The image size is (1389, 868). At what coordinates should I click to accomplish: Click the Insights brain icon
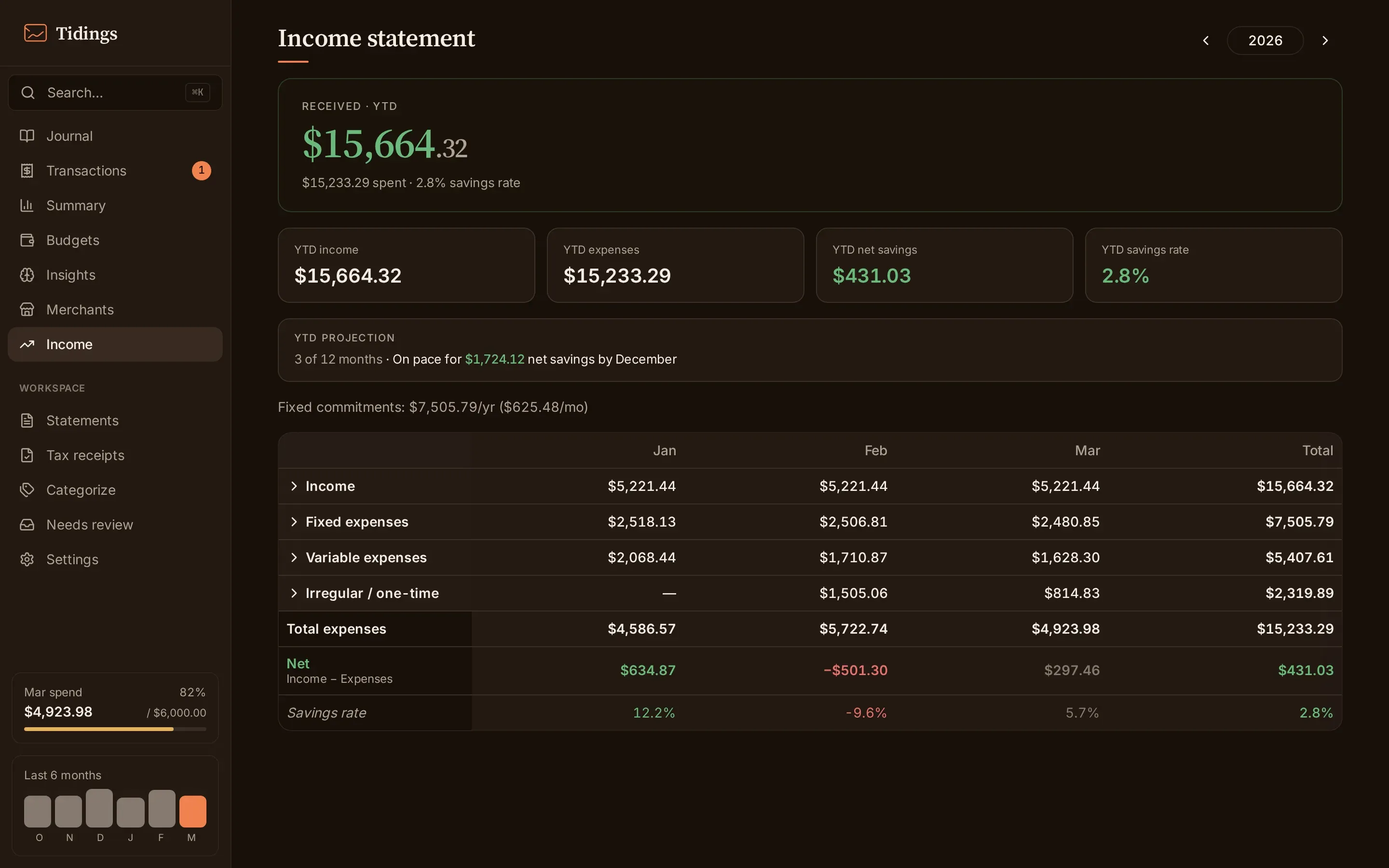pos(27,275)
